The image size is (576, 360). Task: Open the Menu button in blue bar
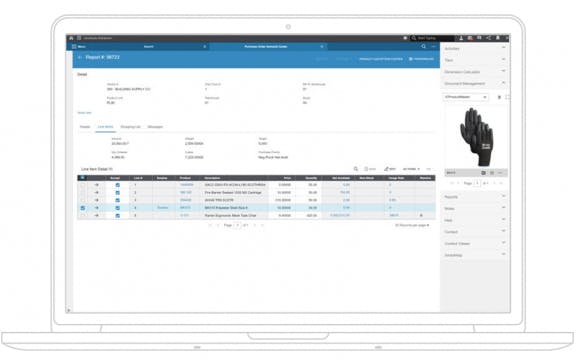79,46
